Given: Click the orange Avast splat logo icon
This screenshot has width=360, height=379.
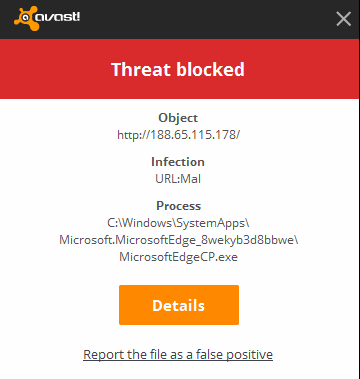Looking at the screenshot, I should pos(26,18).
